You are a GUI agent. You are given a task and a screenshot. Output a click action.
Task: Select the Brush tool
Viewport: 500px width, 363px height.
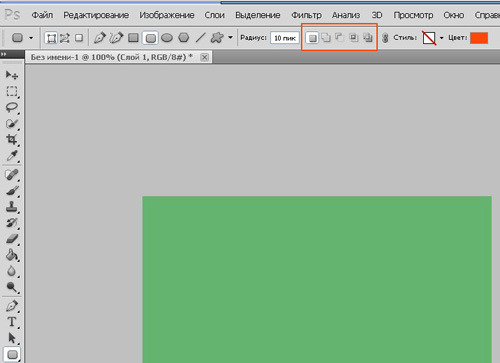point(12,191)
